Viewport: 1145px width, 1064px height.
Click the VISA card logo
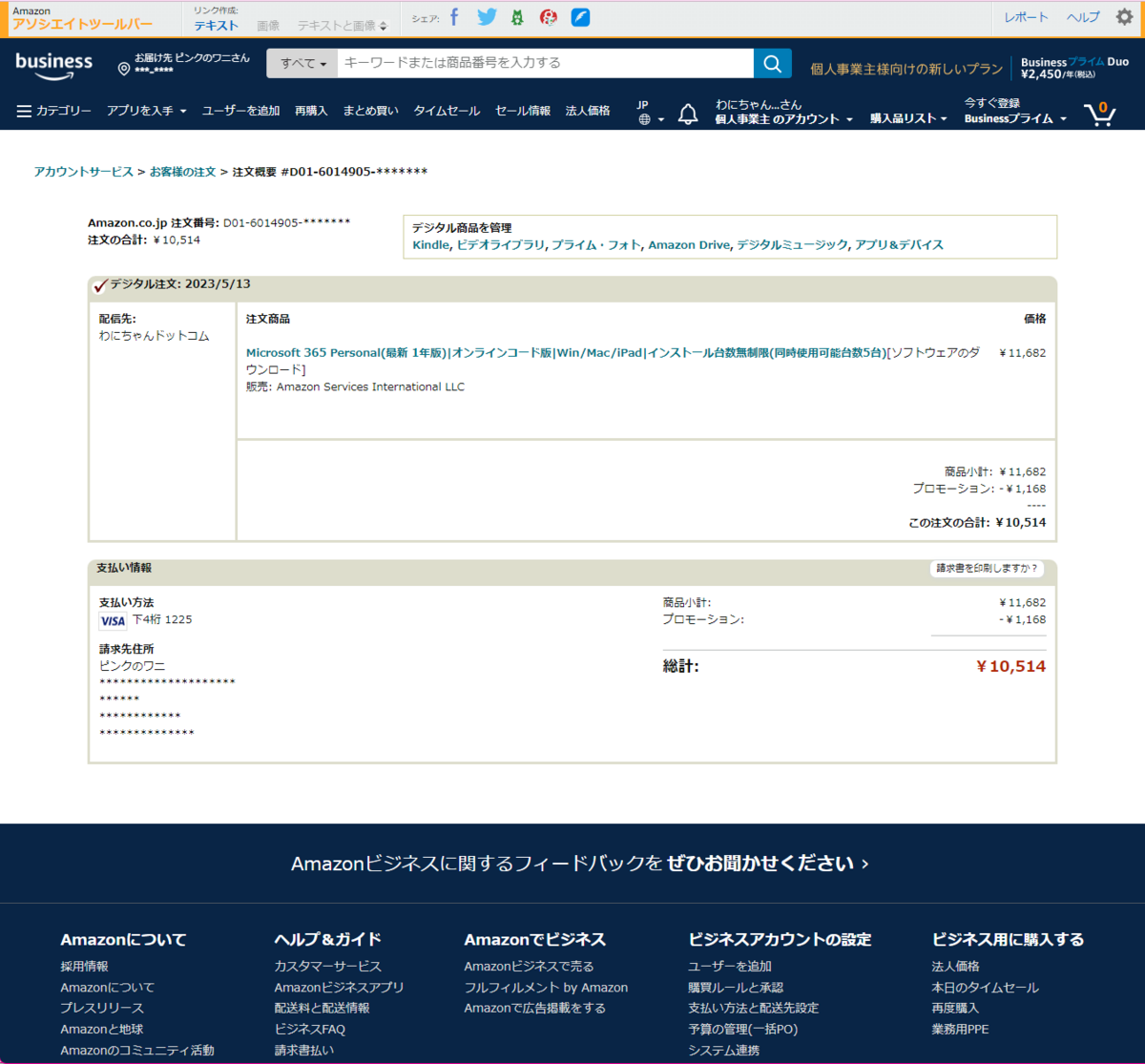tap(113, 621)
